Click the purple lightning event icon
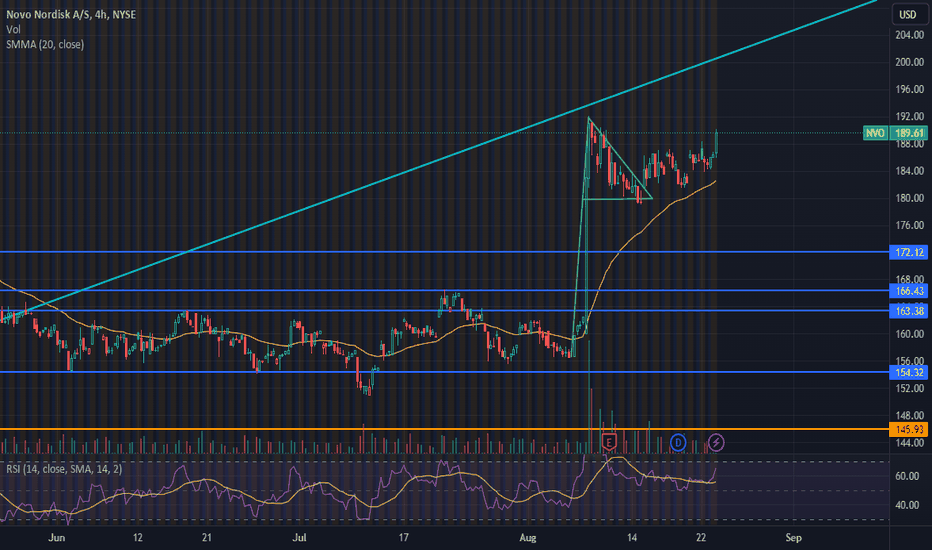The image size is (932, 550). click(716, 442)
